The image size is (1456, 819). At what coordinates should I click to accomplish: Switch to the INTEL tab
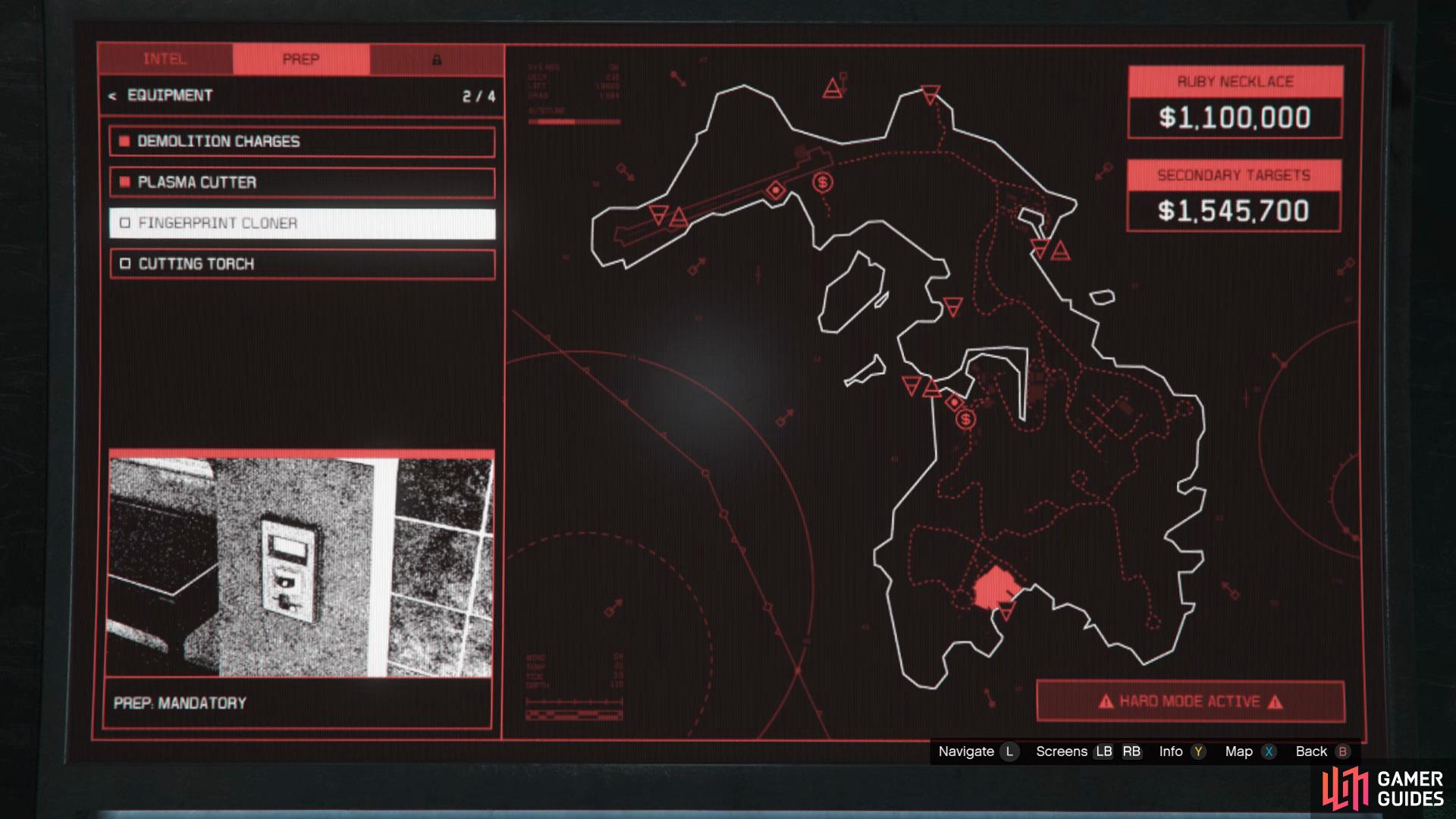point(165,59)
